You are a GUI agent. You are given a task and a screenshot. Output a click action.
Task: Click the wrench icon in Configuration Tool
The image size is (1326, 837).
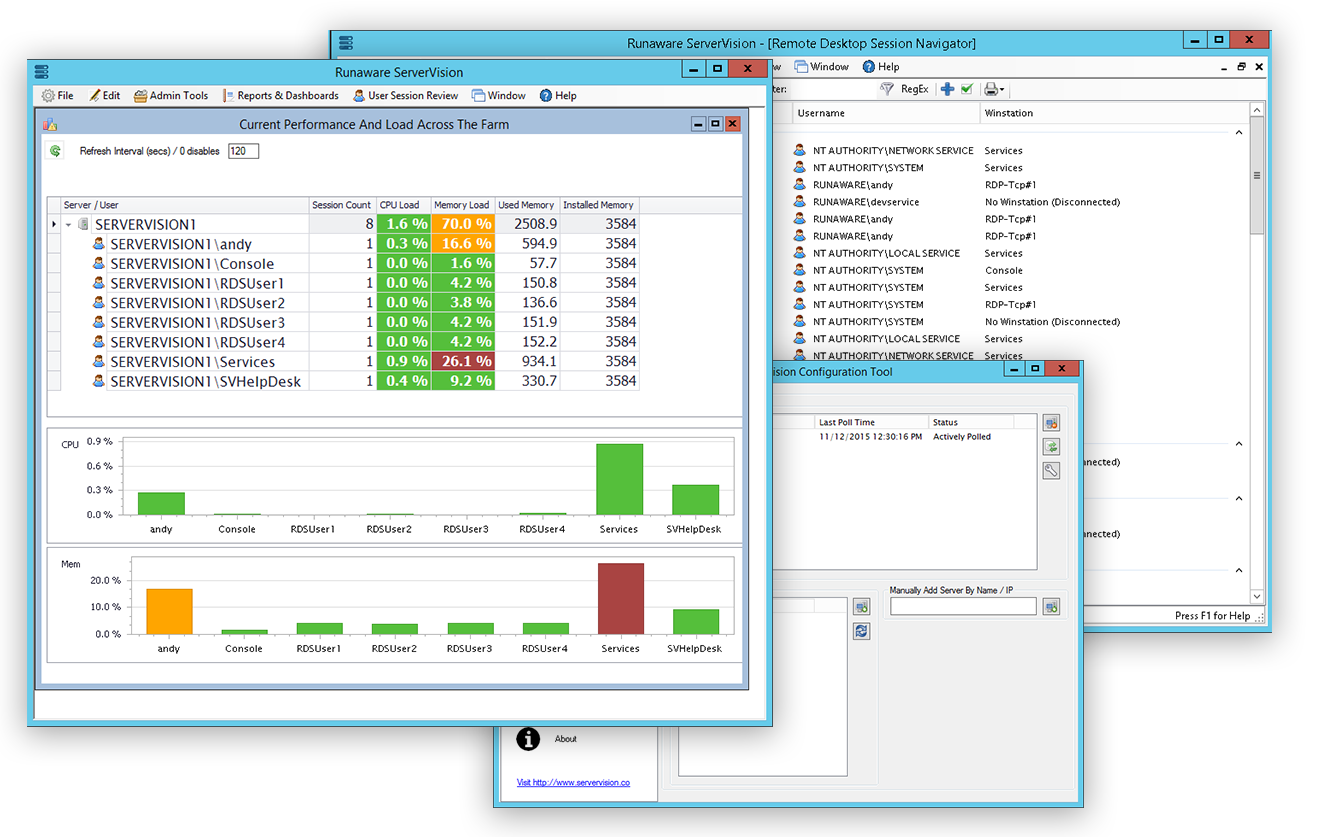coord(1051,470)
